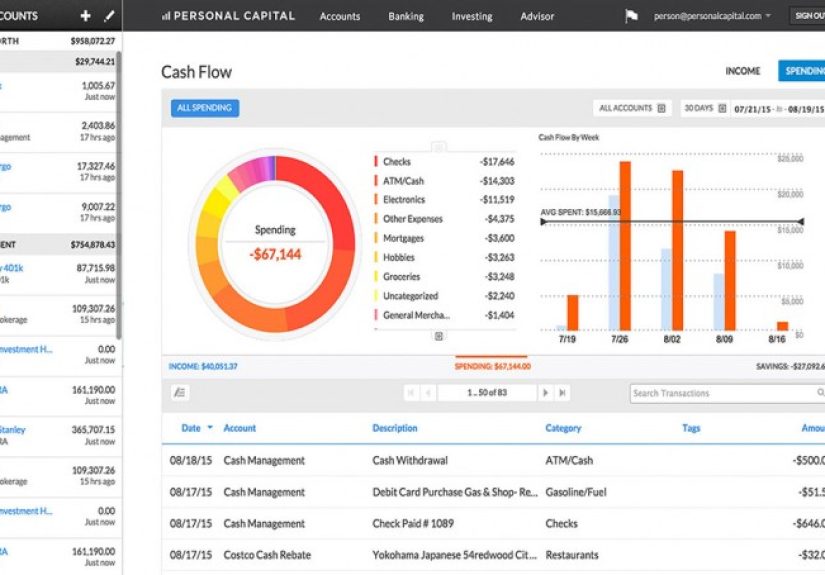View notifications via the flag icon
825x575 pixels.
point(631,16)
